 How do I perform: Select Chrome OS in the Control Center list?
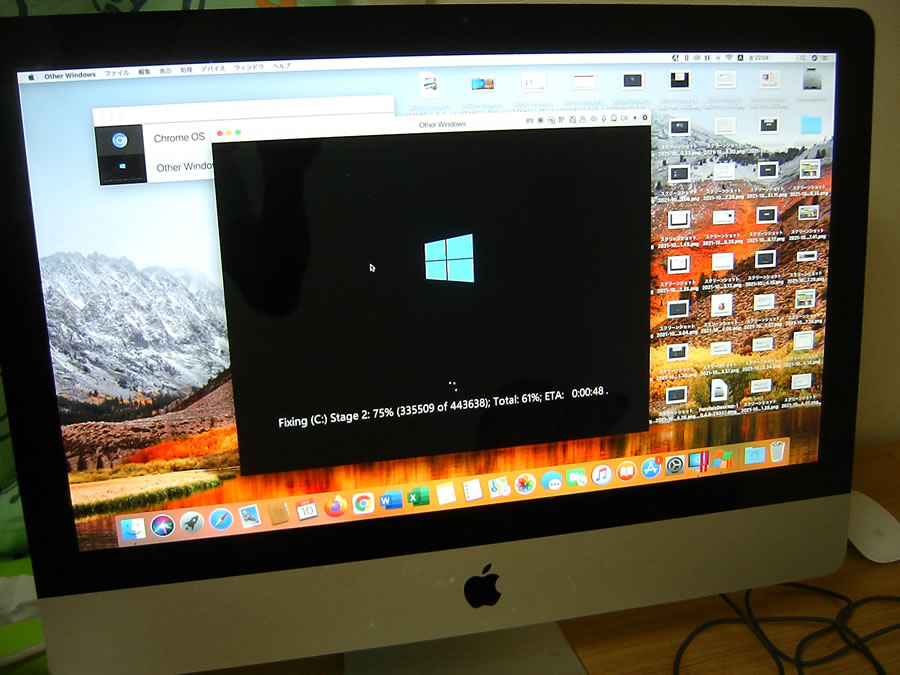[x=179, y=138]
